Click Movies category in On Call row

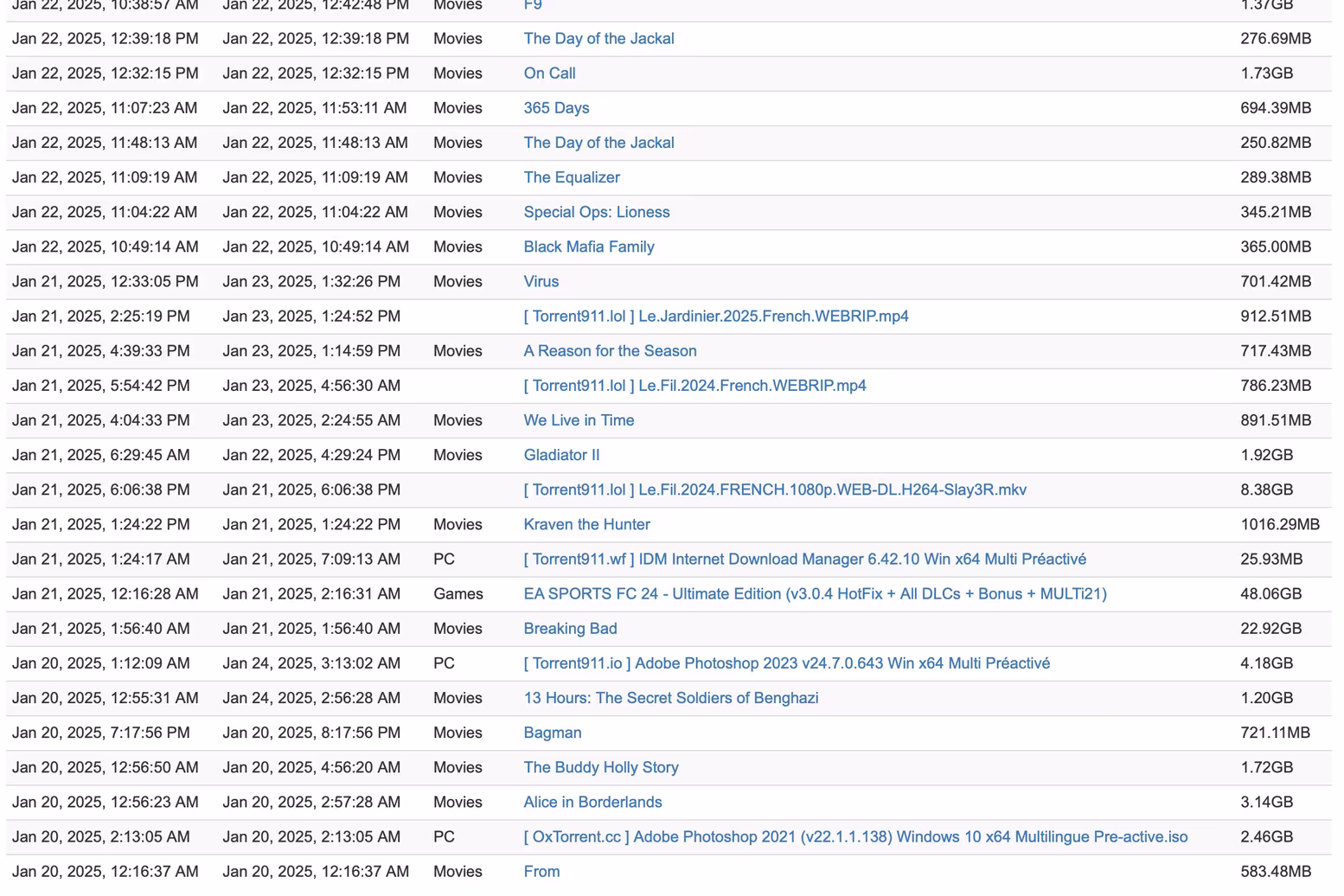tap(458, 74)
